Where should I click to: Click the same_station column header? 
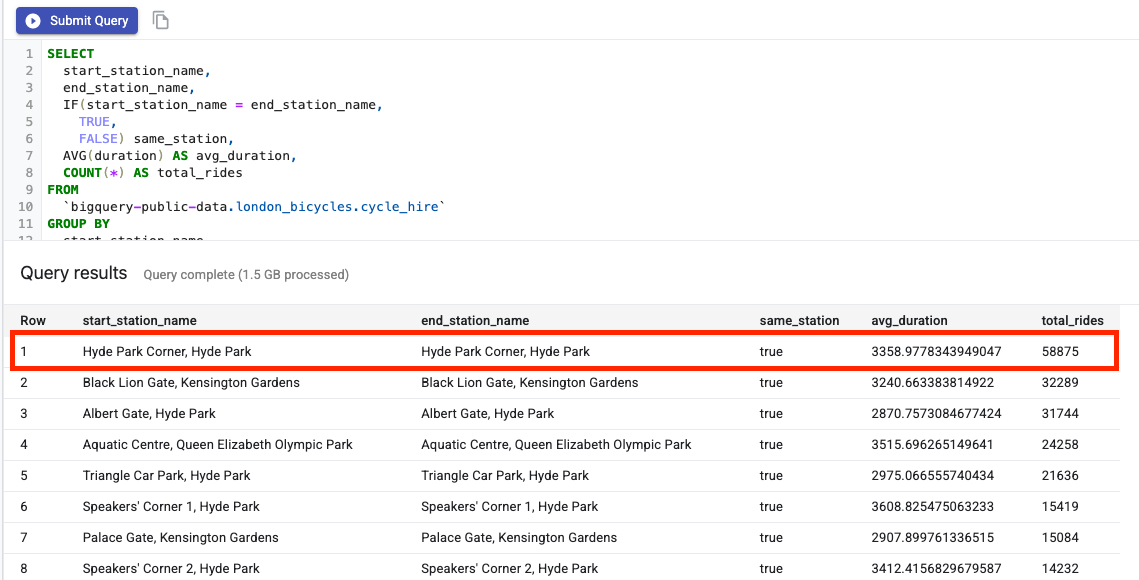click(799, 321)
